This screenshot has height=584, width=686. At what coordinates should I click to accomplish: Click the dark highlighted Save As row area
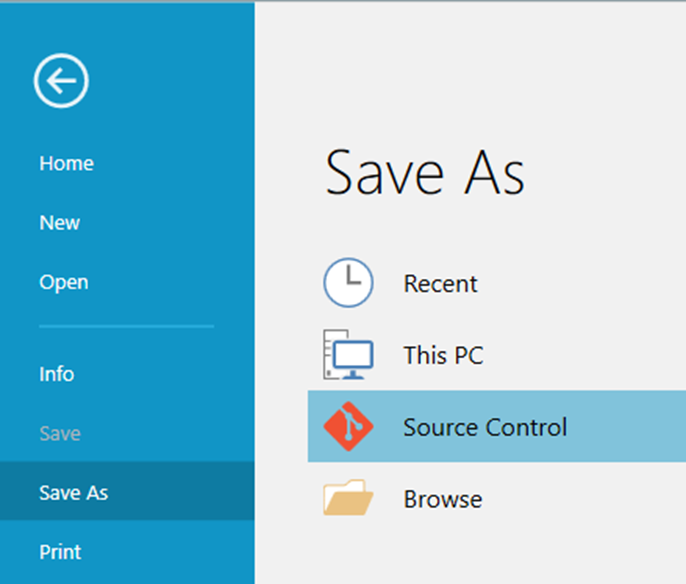pyautogui.click(x=127, y=490)
